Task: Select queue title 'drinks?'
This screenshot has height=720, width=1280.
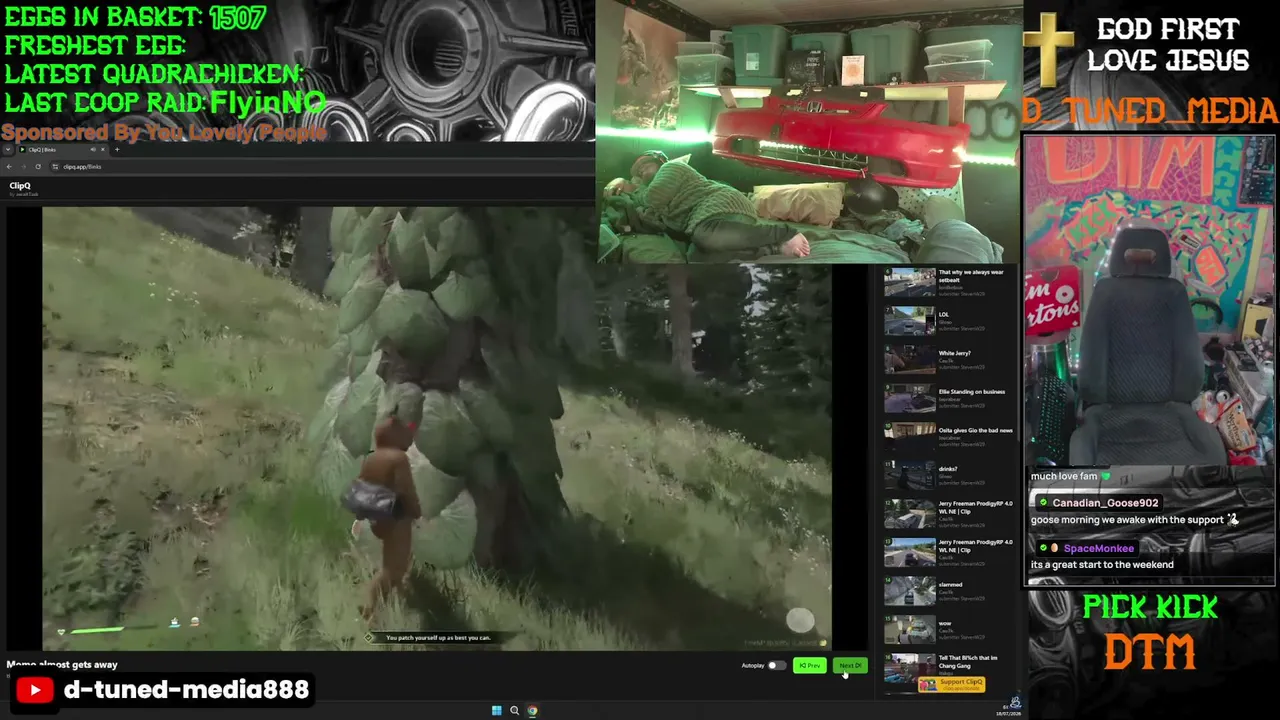Action: (948, 469)
